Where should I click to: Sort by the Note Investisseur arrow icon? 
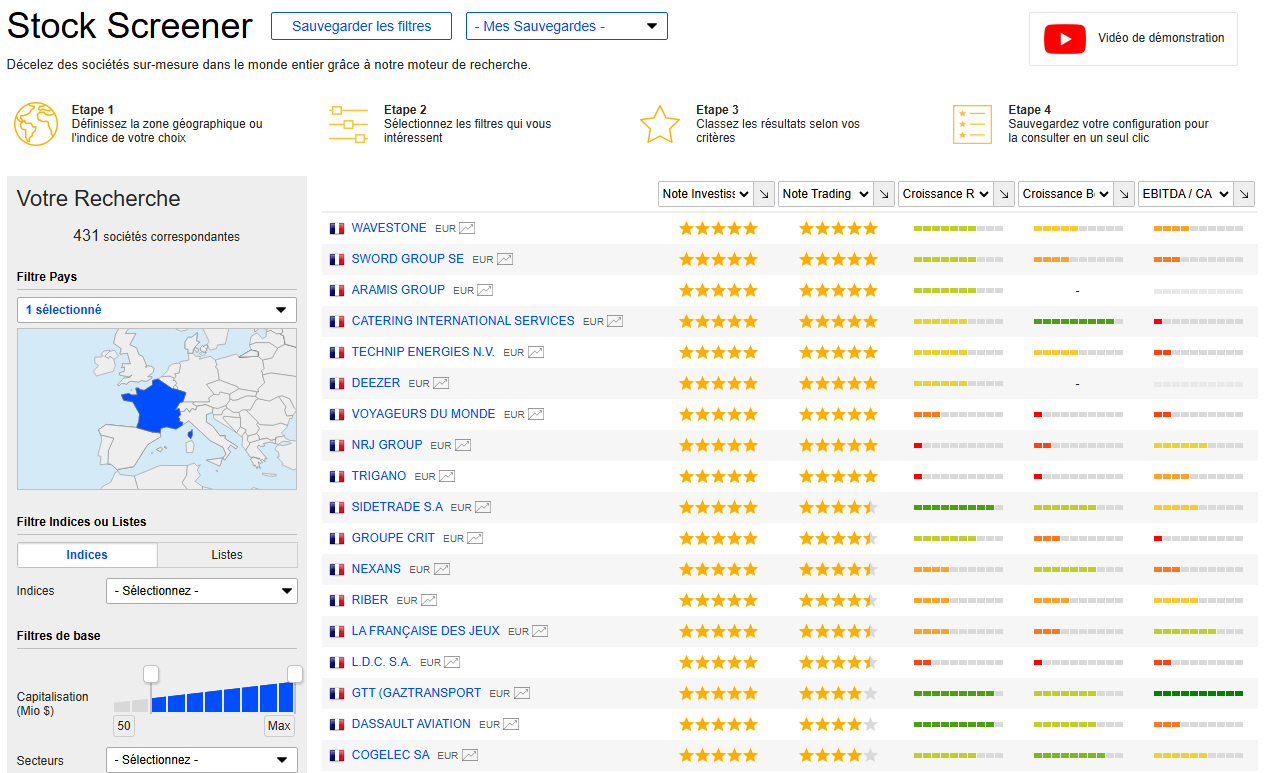[x=763, y=194]
